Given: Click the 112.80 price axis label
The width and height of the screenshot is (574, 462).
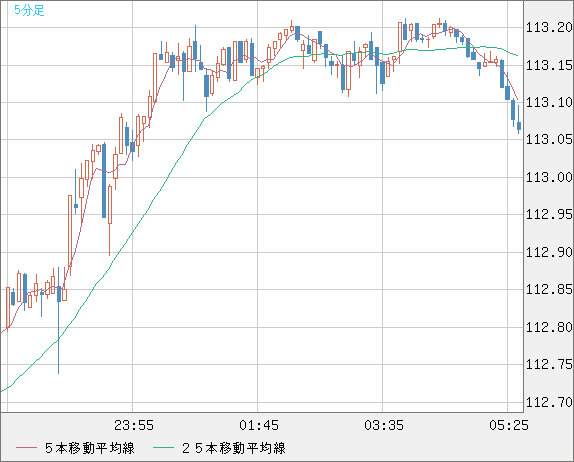Looking at the screenshot, I should pos(549,327).
